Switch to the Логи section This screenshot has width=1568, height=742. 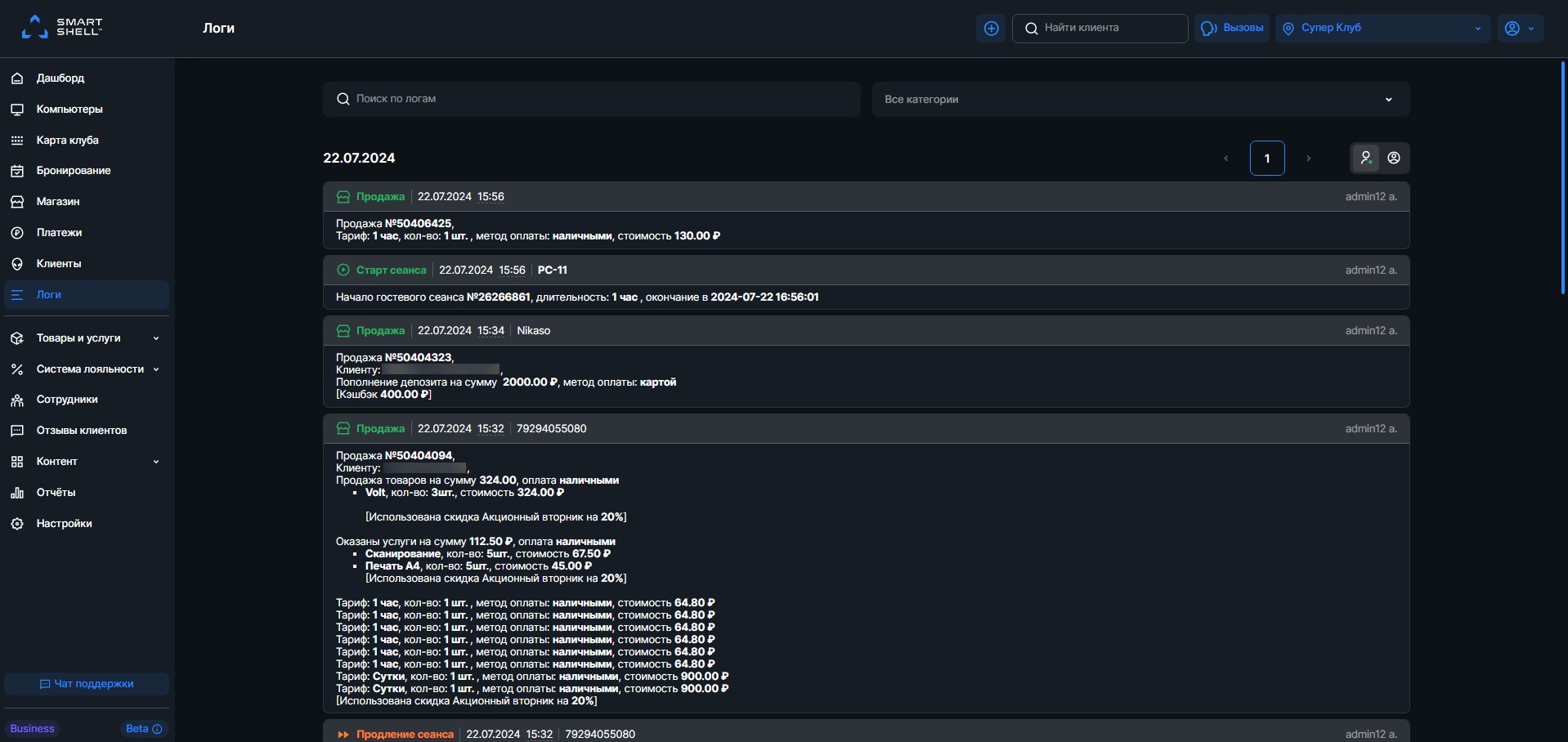pyautogui.click(x=48, y=294)
